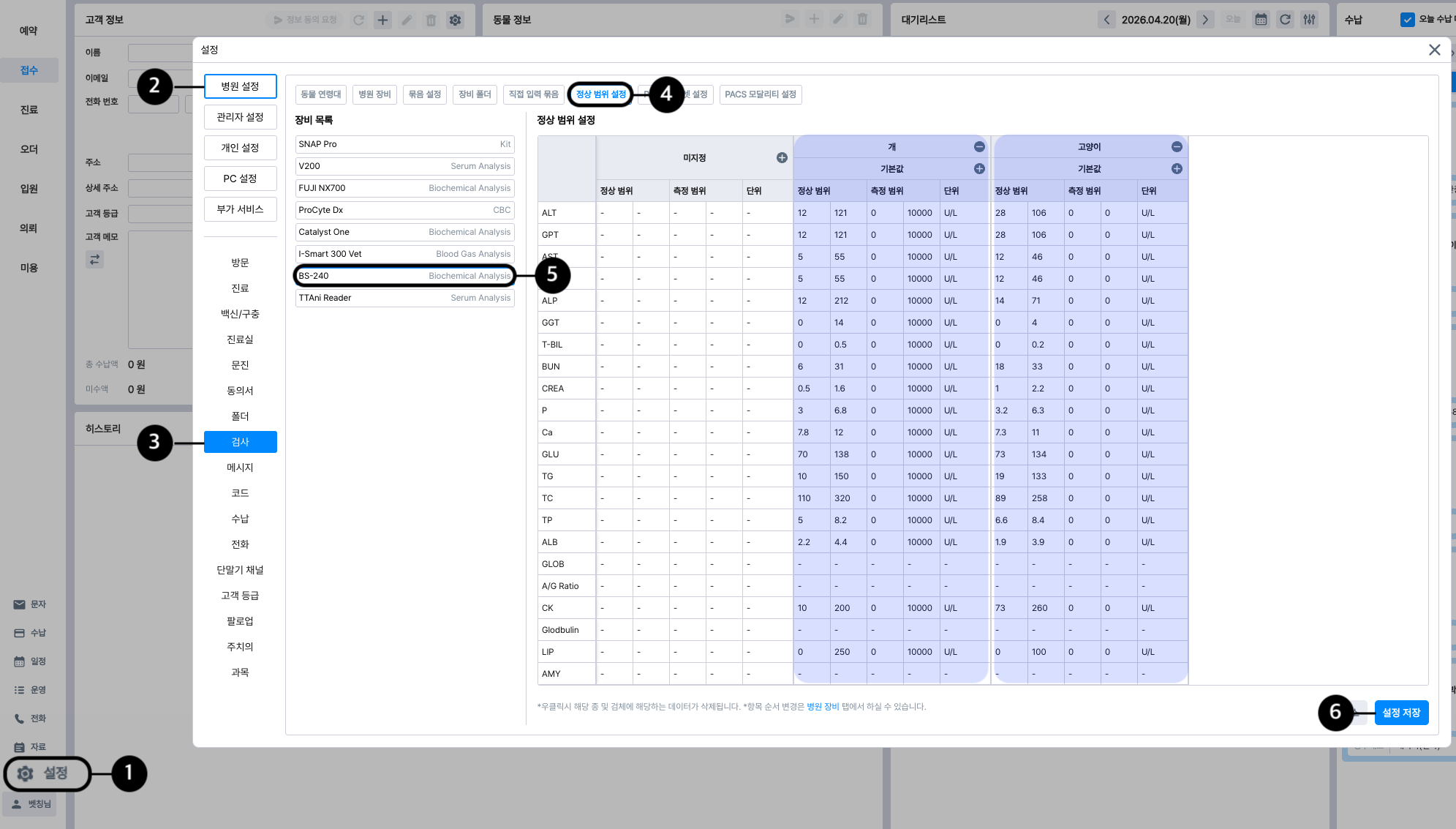
Task: Click the plus icon next to 기본값 under 고양이
Action: pos(1177,169)
